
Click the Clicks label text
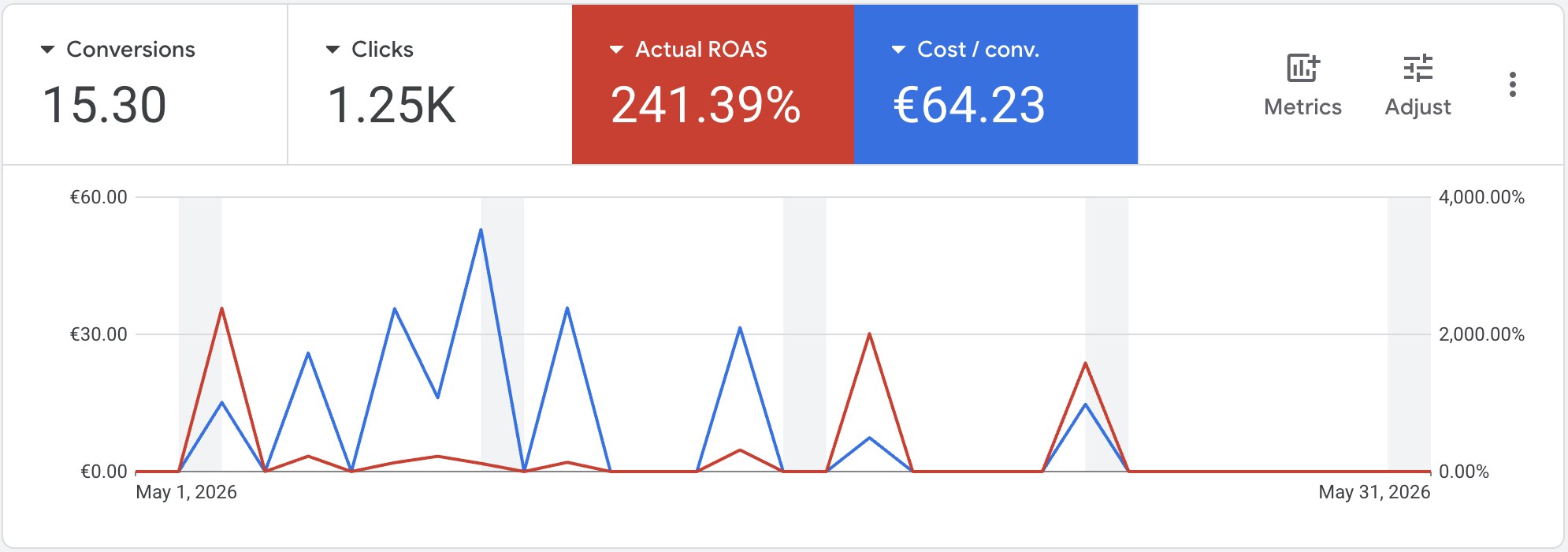pyautogui.click(x=382, y=50)
